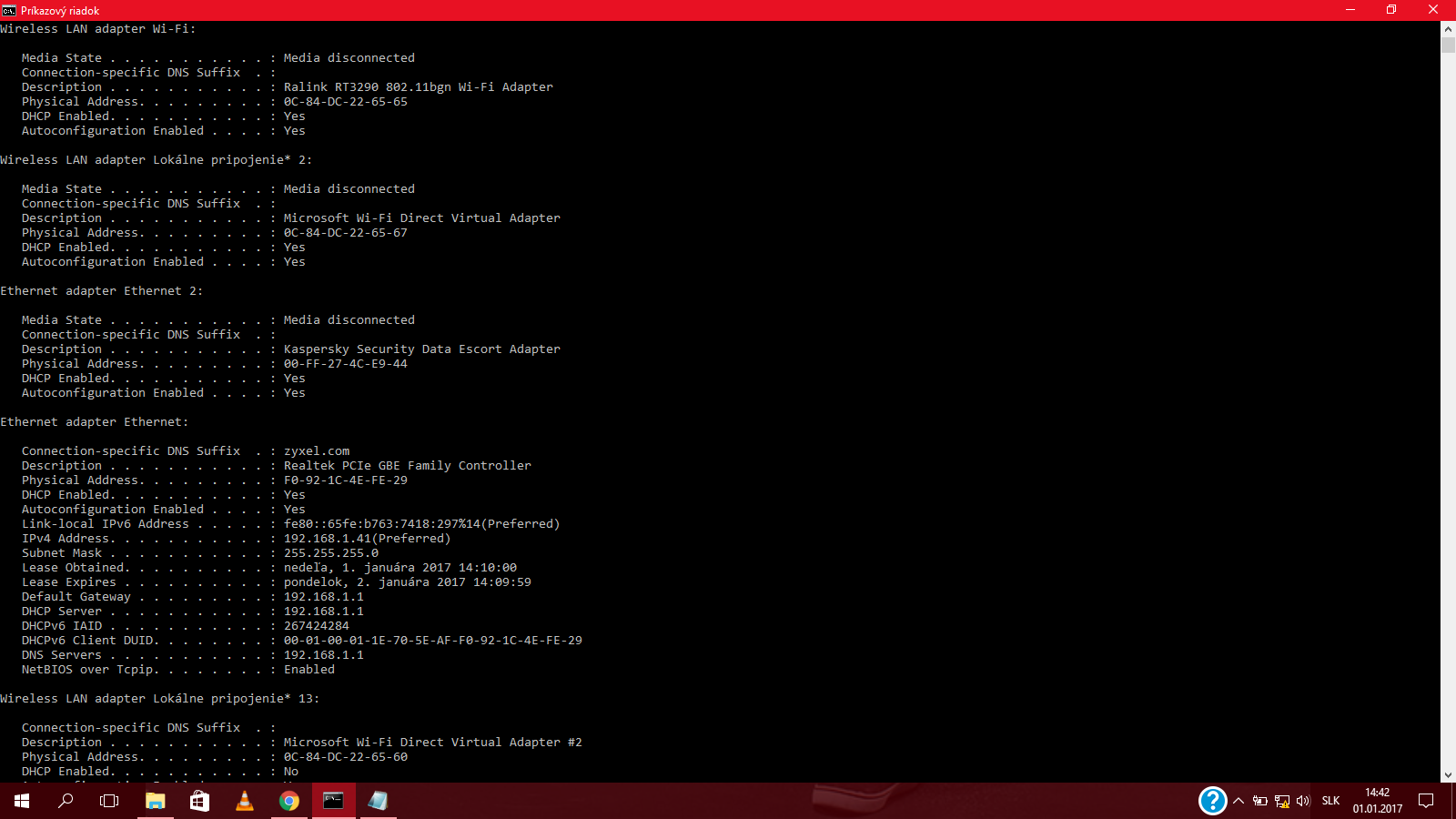Image resolution: width=1456 pixels, height=819 pixels.
Task: Click the Windows Start button
Action: click(x=22, y=801)
